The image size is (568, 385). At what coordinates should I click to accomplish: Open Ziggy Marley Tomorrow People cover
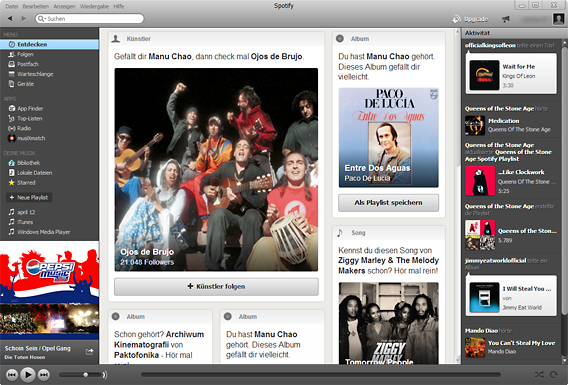click(x=388, y=323)
